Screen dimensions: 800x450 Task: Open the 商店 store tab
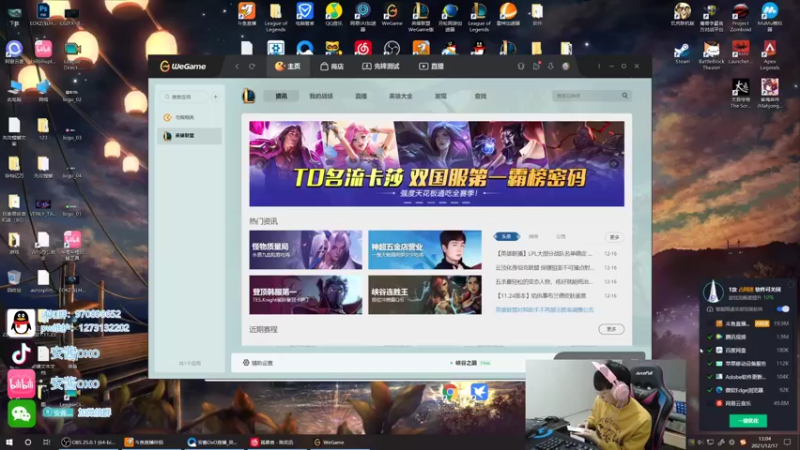[x=332, y=66]
